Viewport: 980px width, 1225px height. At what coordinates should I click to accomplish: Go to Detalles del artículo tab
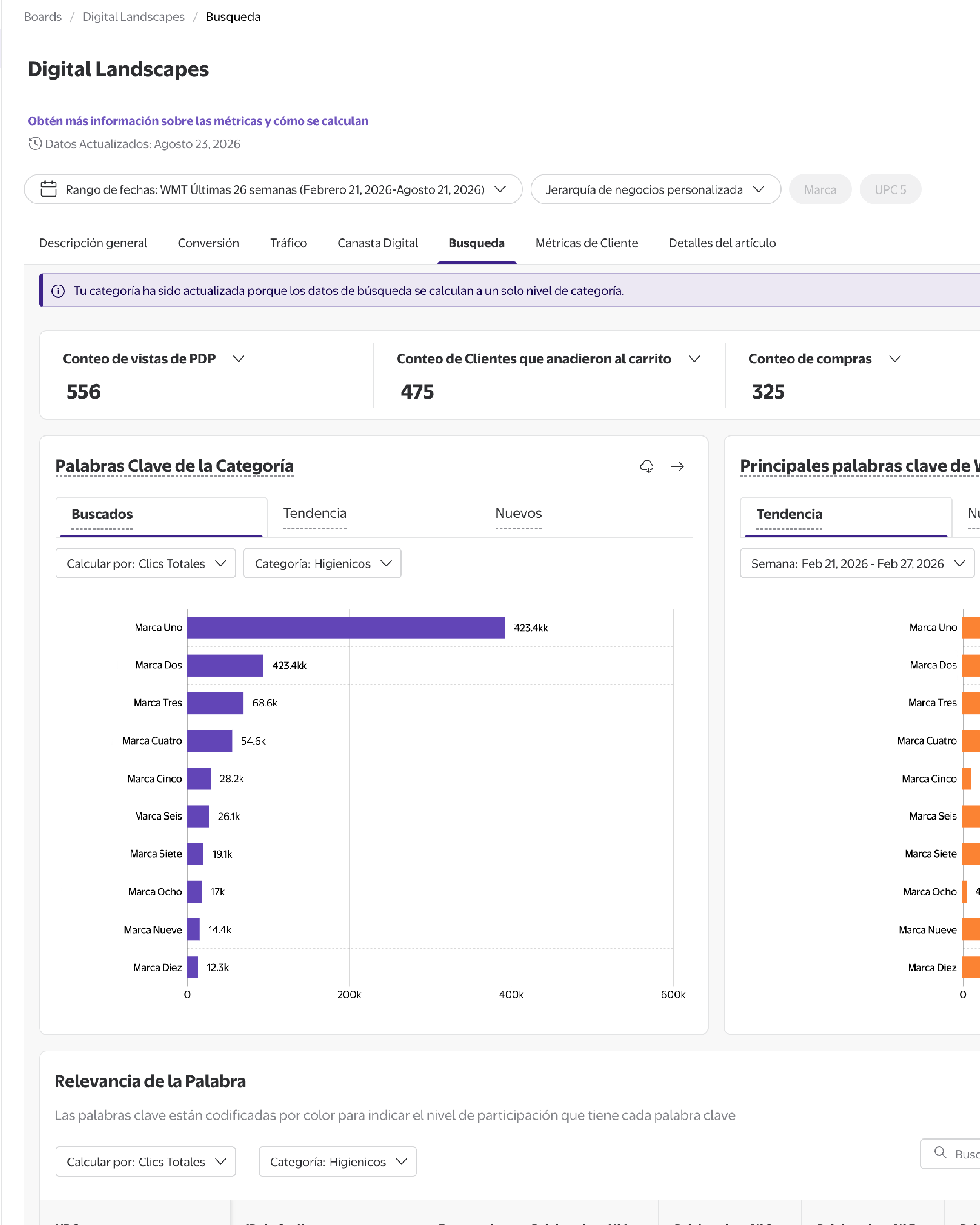(722, 243)
